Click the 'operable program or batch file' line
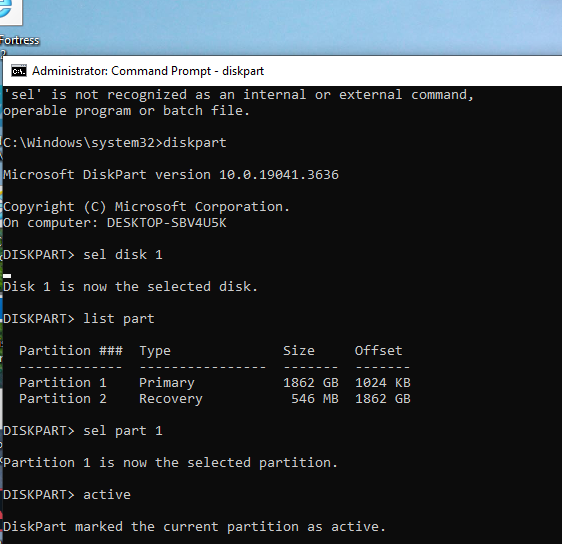 click(x=126, y=111)
